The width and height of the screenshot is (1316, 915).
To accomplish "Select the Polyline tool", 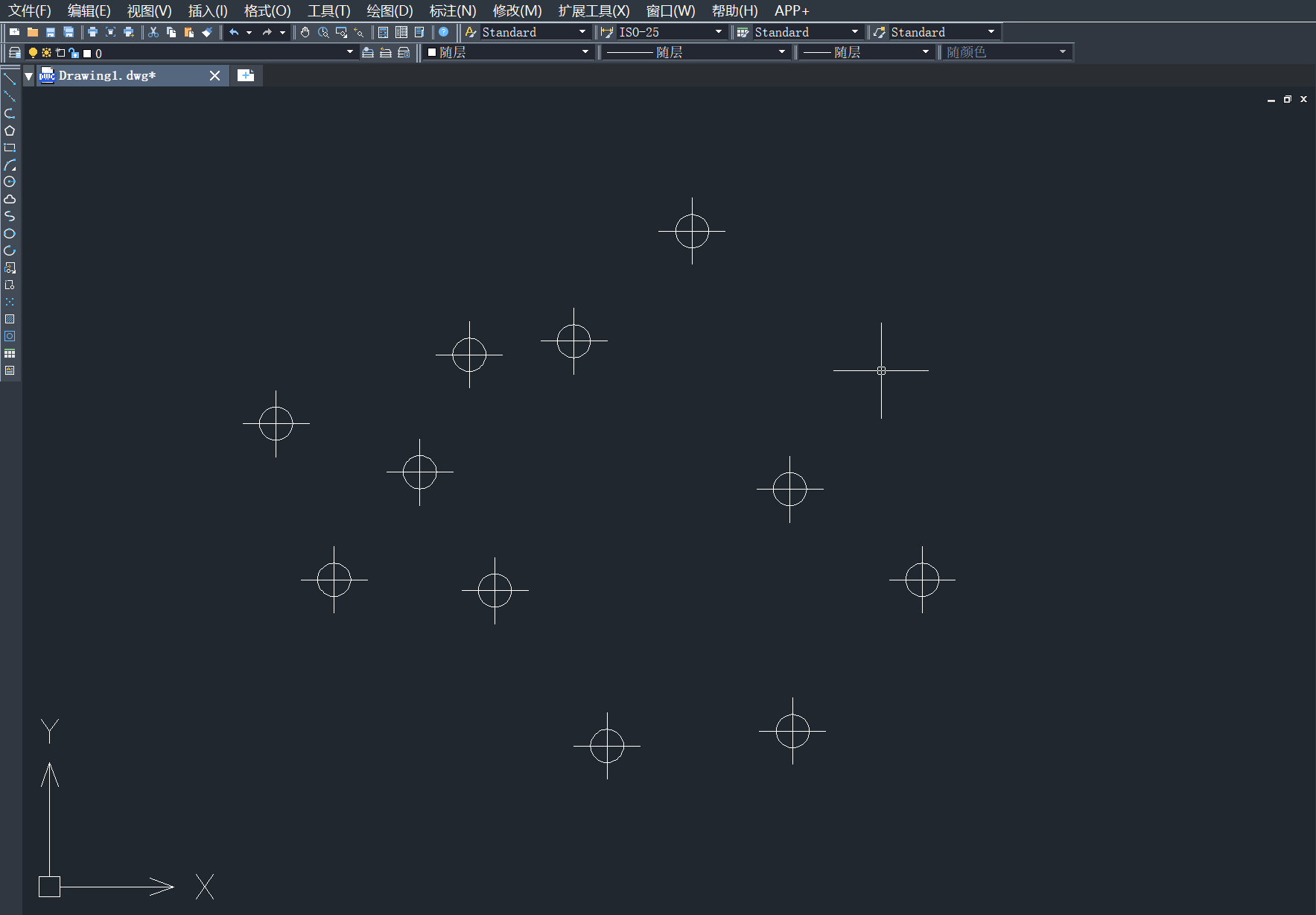I will point(10,113).
